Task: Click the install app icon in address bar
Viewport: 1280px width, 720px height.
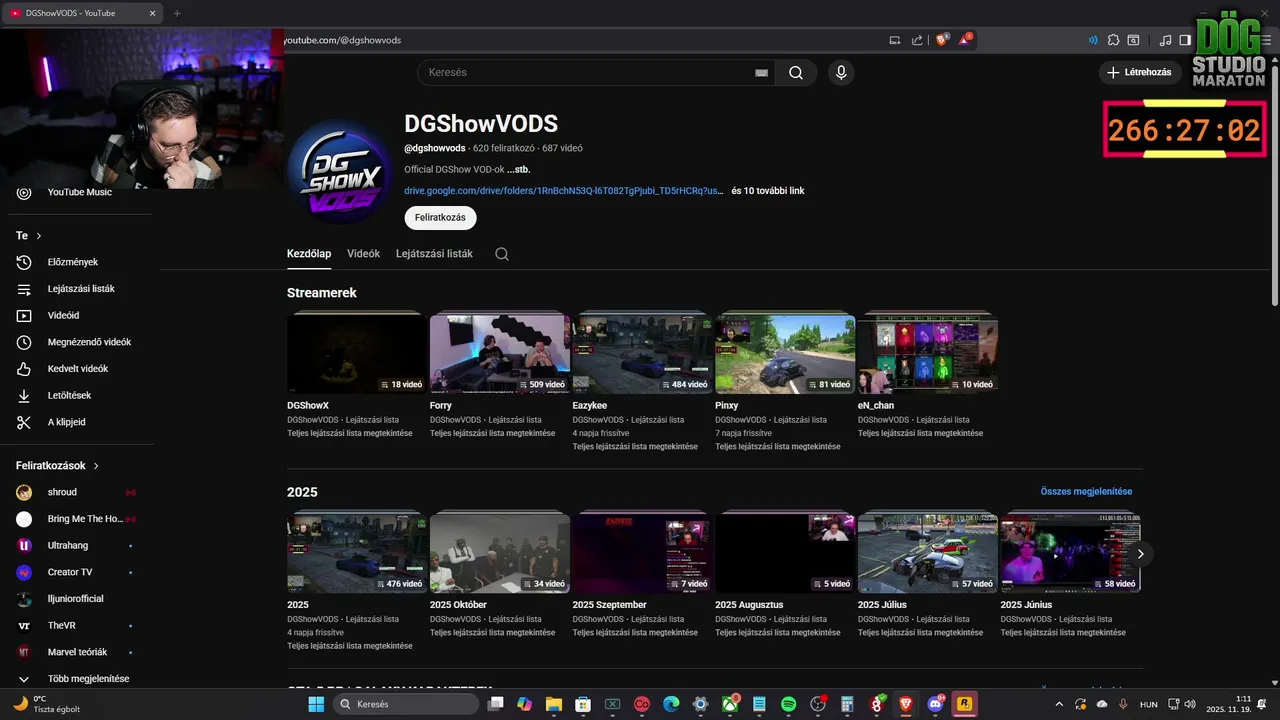Action: (895, 40)
